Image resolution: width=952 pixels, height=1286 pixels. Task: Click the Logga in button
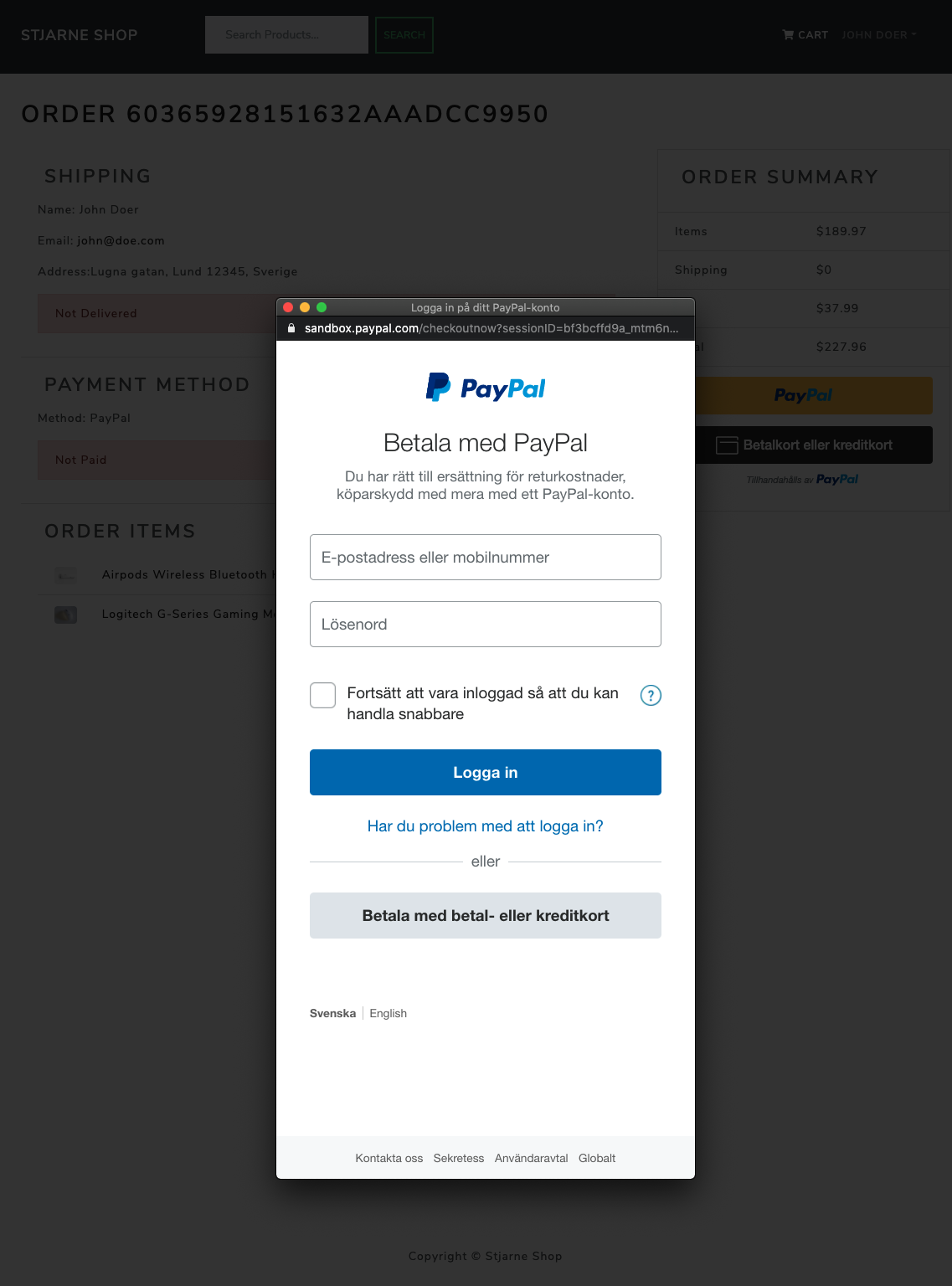[x=486, y=772]
